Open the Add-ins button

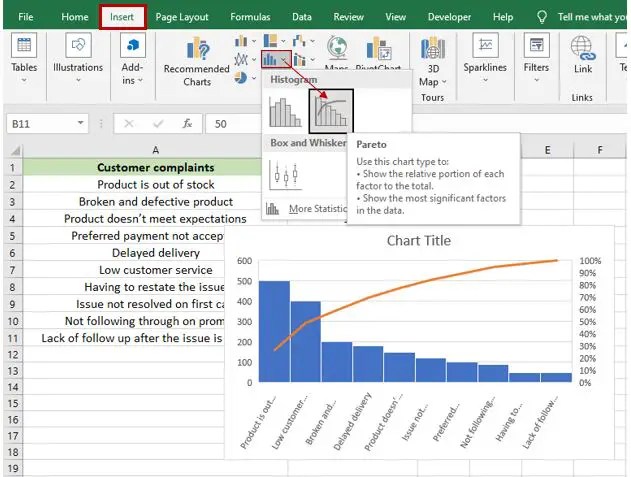point(132,58)
